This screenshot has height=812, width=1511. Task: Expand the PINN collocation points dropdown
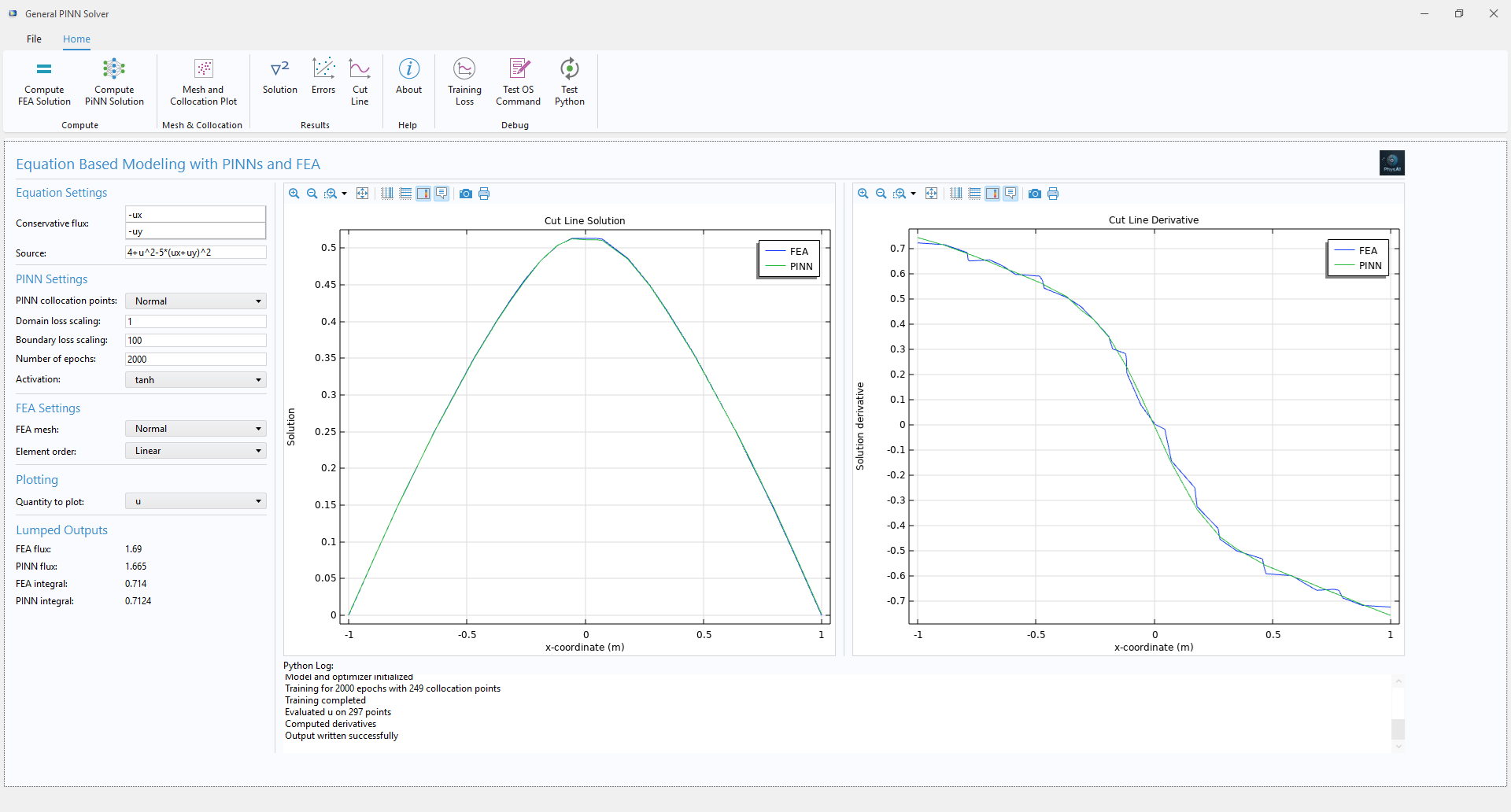point(196,301)
